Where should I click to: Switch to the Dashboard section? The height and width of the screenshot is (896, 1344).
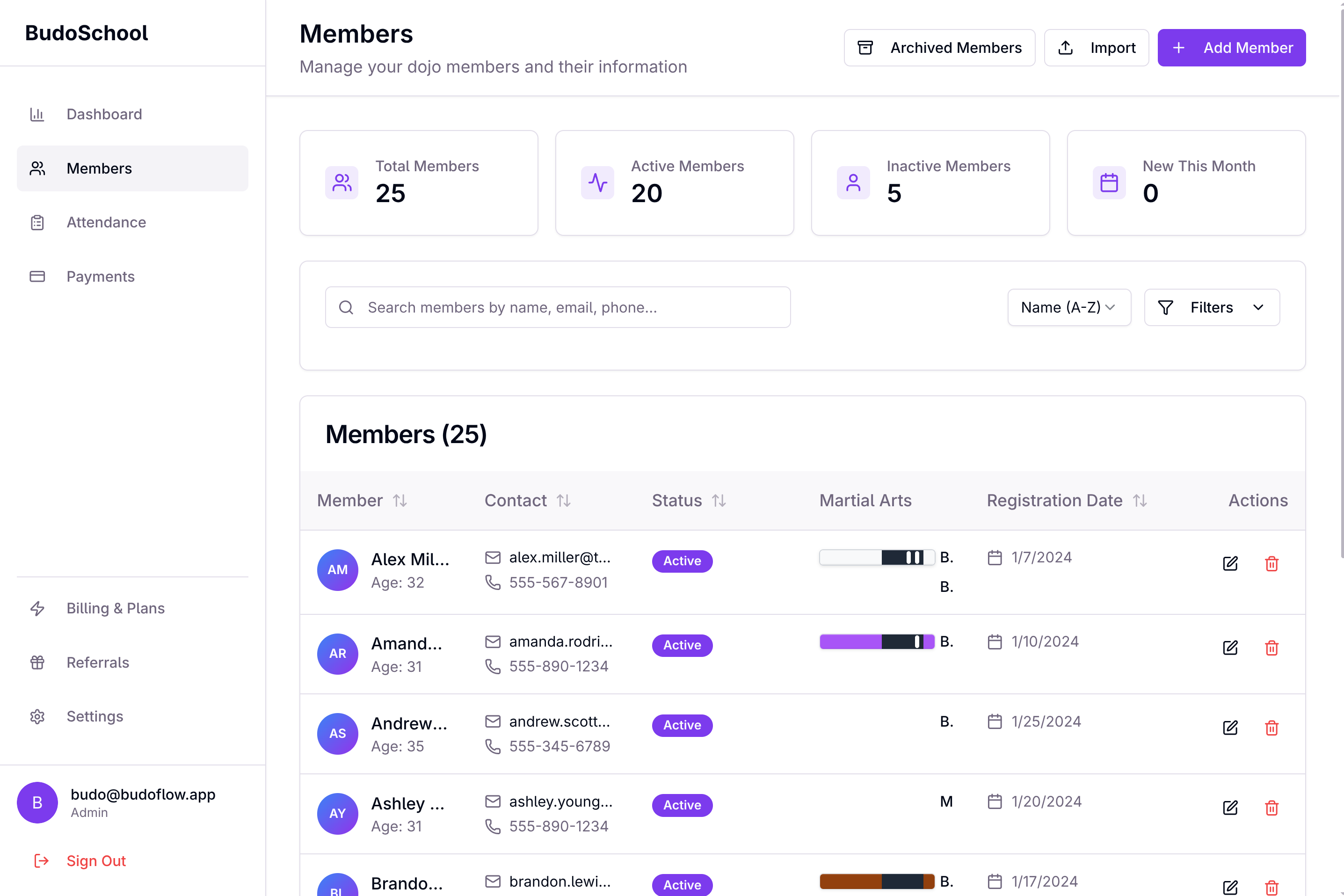(104, 114)
